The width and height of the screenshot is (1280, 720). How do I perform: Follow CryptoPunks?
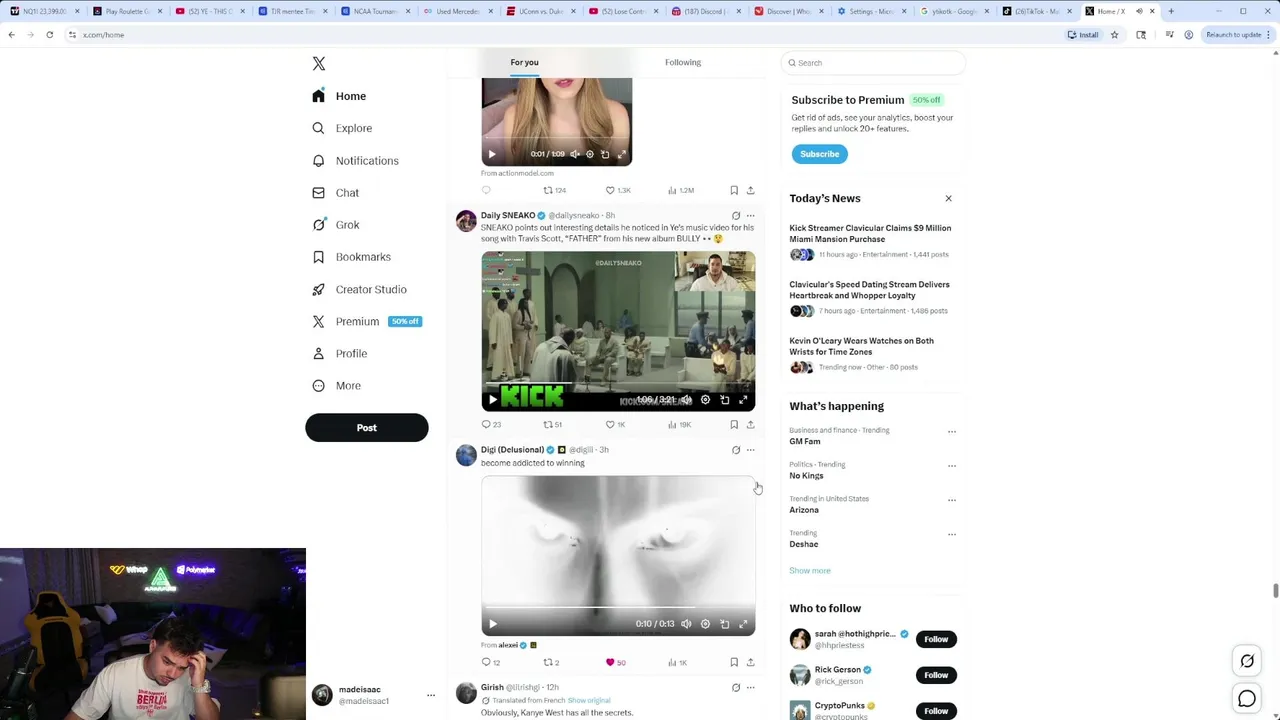(936, 711)
